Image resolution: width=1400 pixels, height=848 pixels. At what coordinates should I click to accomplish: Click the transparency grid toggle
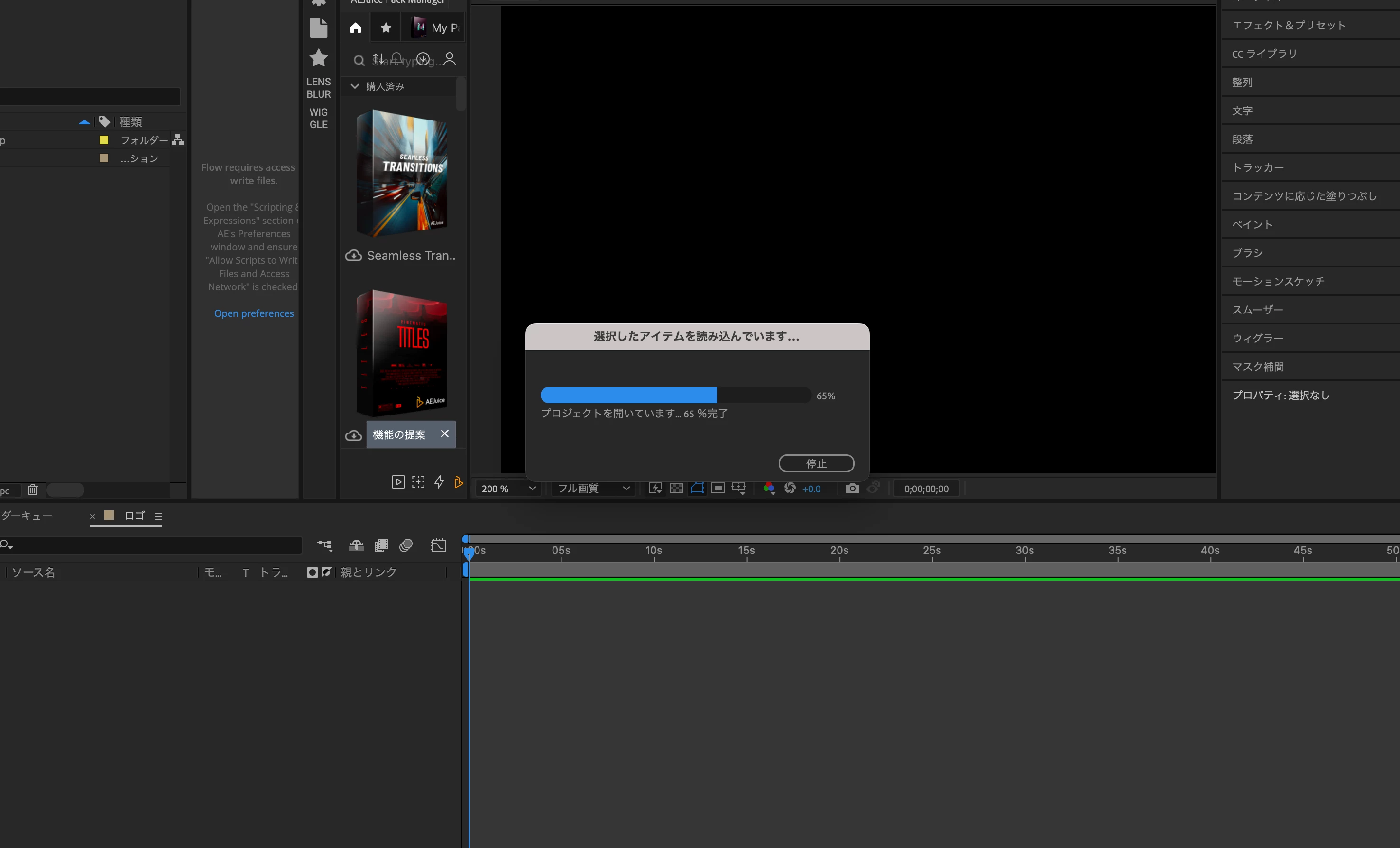(x=675, y=488)
